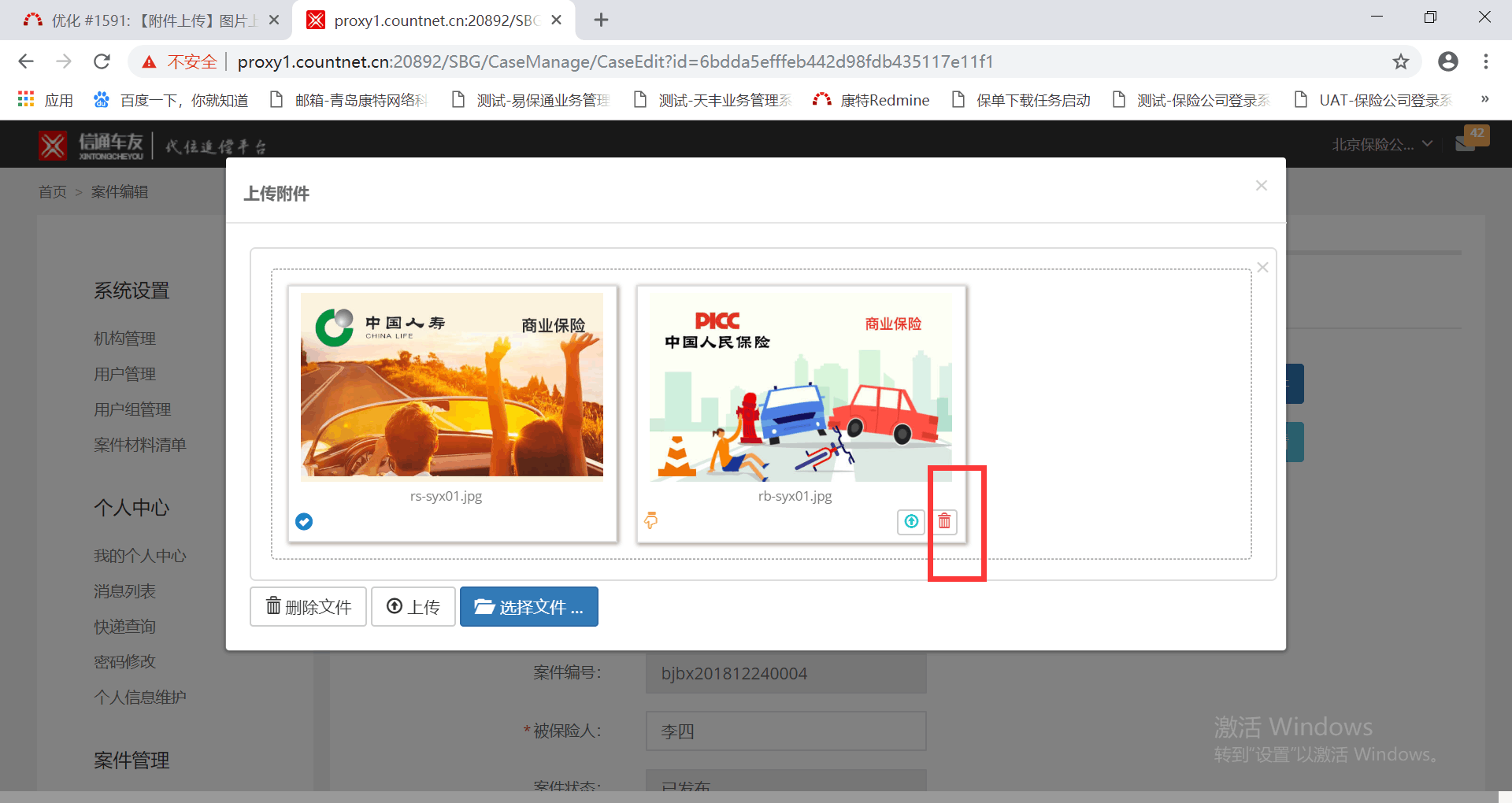
Task: Open 快递查询 in the sidebar
Action: tap(124, 627)
